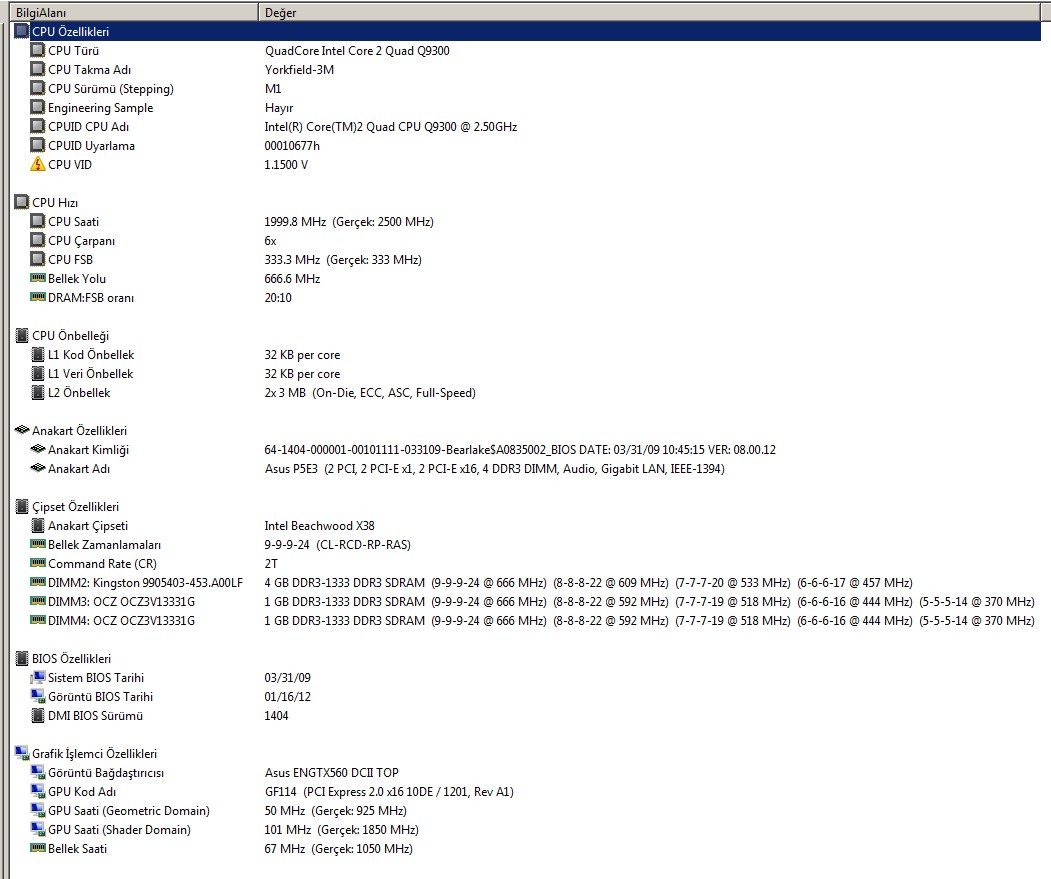Click the 1.1500 V value
The width and height of the screenshot is (1051, 879).
[286, 164]
